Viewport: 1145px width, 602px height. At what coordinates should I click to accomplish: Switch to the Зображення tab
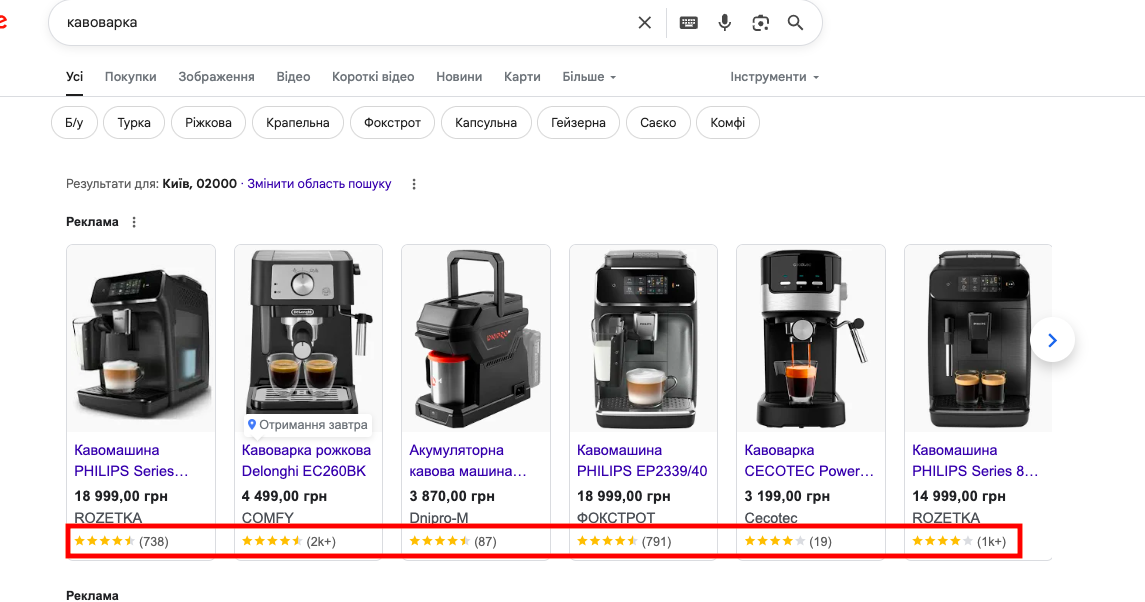point(216,77)
